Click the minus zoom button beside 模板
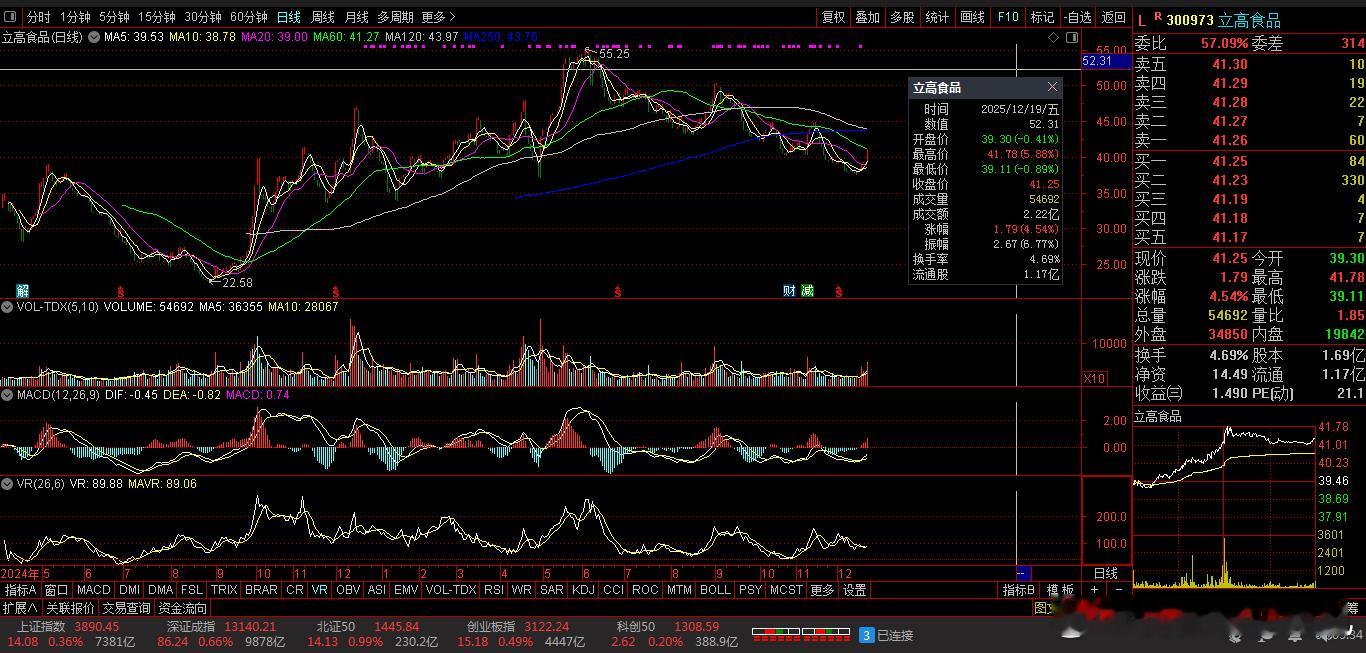 [1118, 590]
